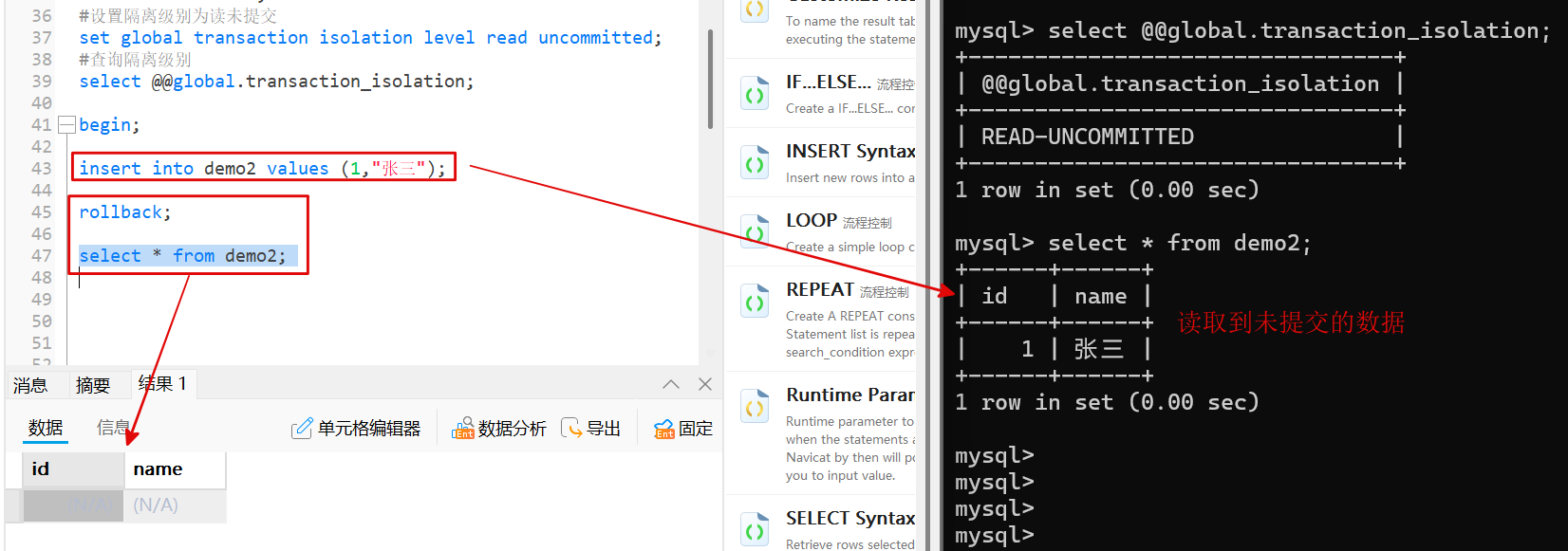Viewport: 1568px width, 551px height.
Task: Select the 信息 sub-tab
Action: 113,428
